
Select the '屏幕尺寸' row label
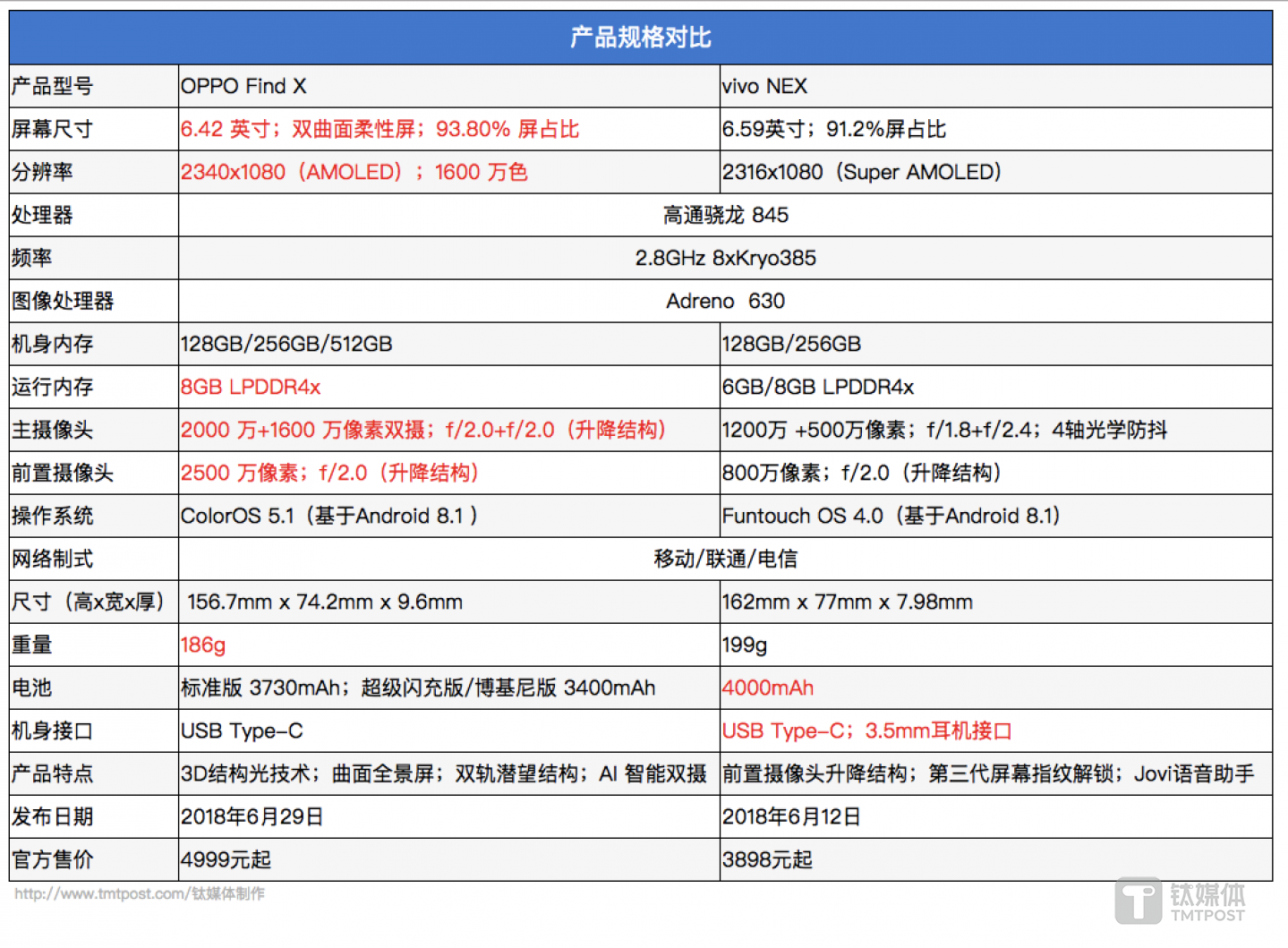coord(52,129)
